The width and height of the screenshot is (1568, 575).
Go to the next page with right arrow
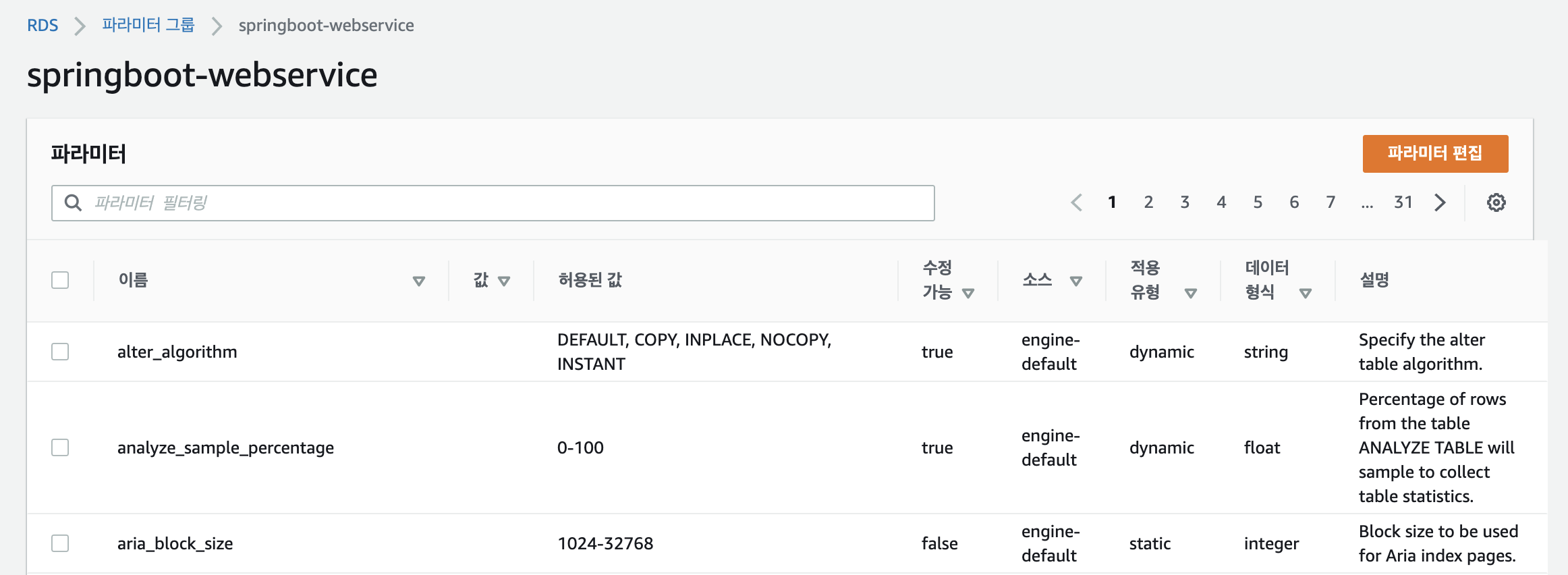point(1440,202)
